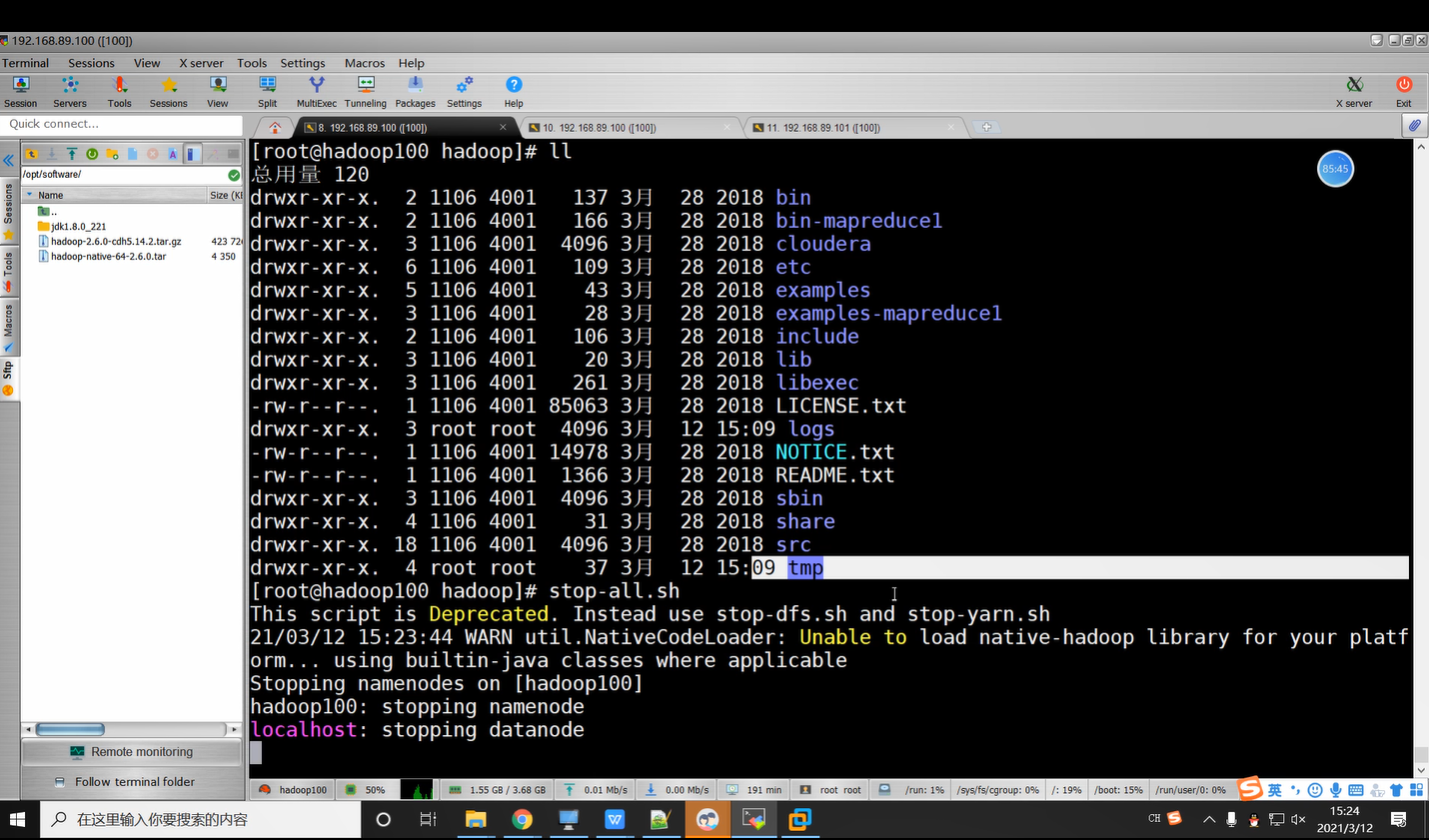Open the Sessions vertical side tab
The height and width of the screenshot is (840, 1429).
(9, 211)
